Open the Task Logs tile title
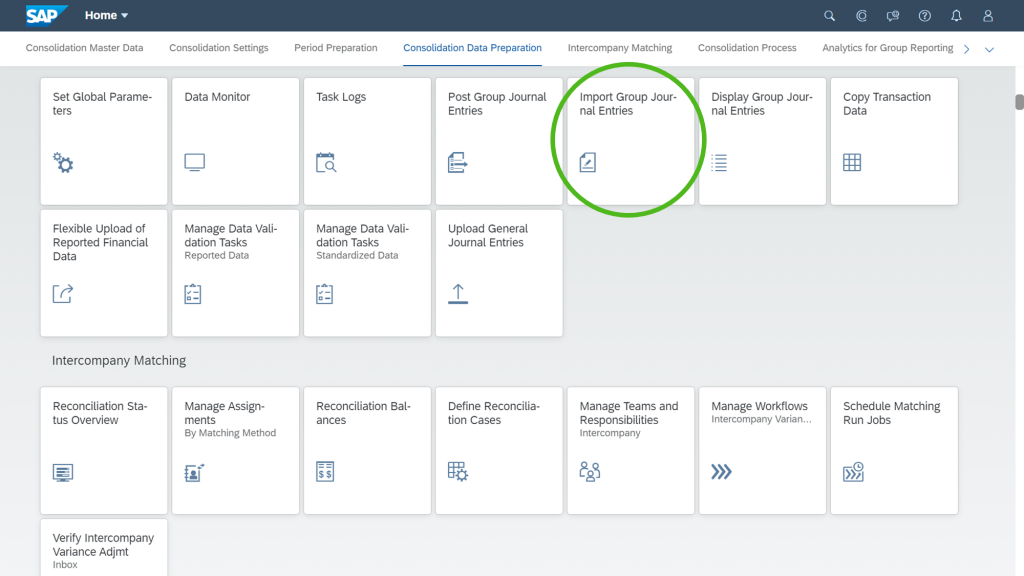 pyautogui.click(x=341, y=97)
